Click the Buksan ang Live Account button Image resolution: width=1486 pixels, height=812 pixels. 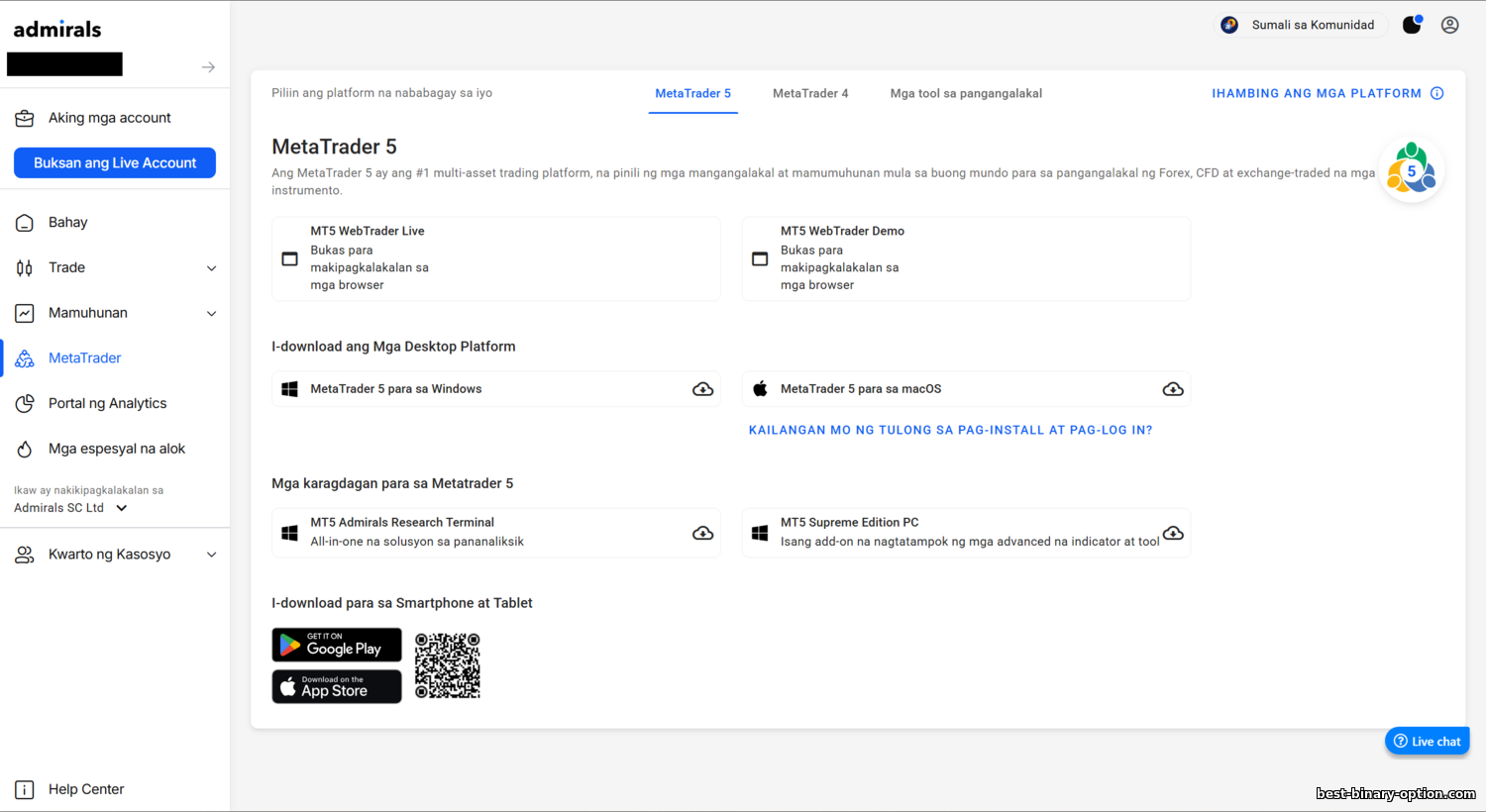click(x=115, y=162)
